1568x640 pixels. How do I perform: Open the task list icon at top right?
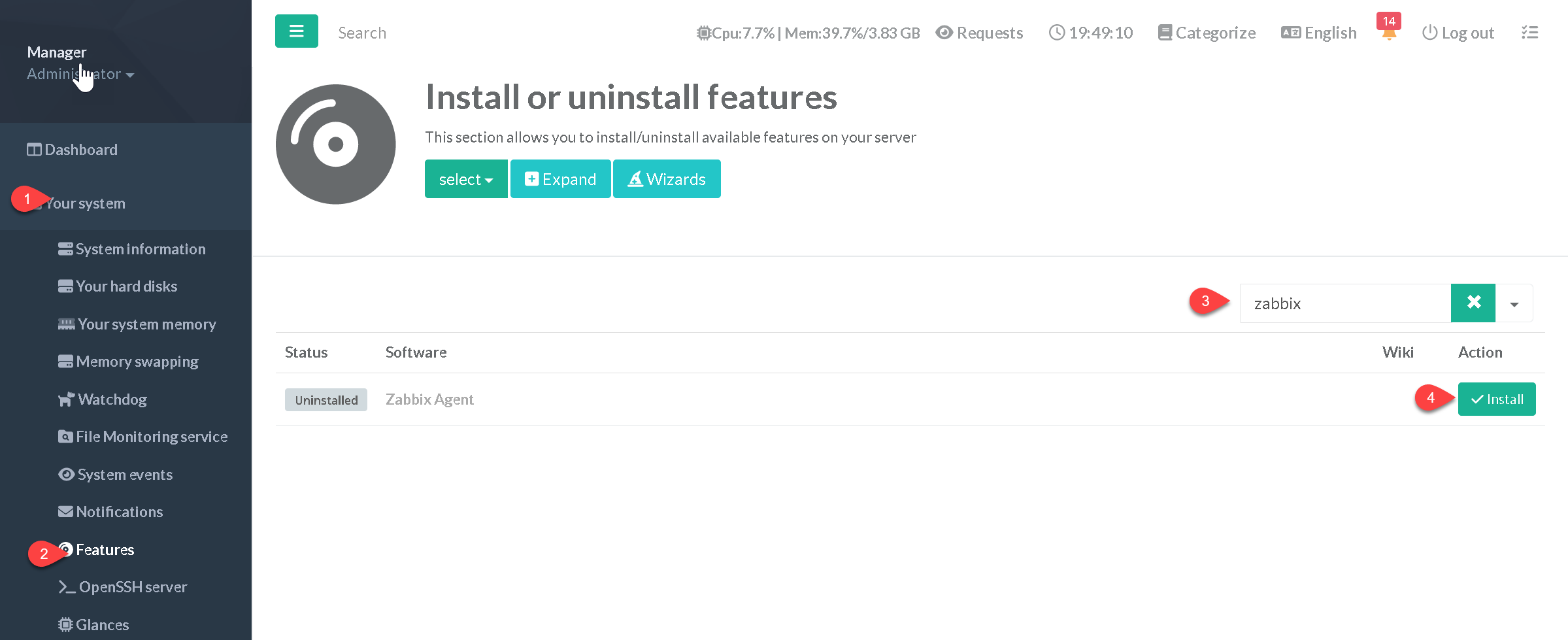tap(1529, 33)
